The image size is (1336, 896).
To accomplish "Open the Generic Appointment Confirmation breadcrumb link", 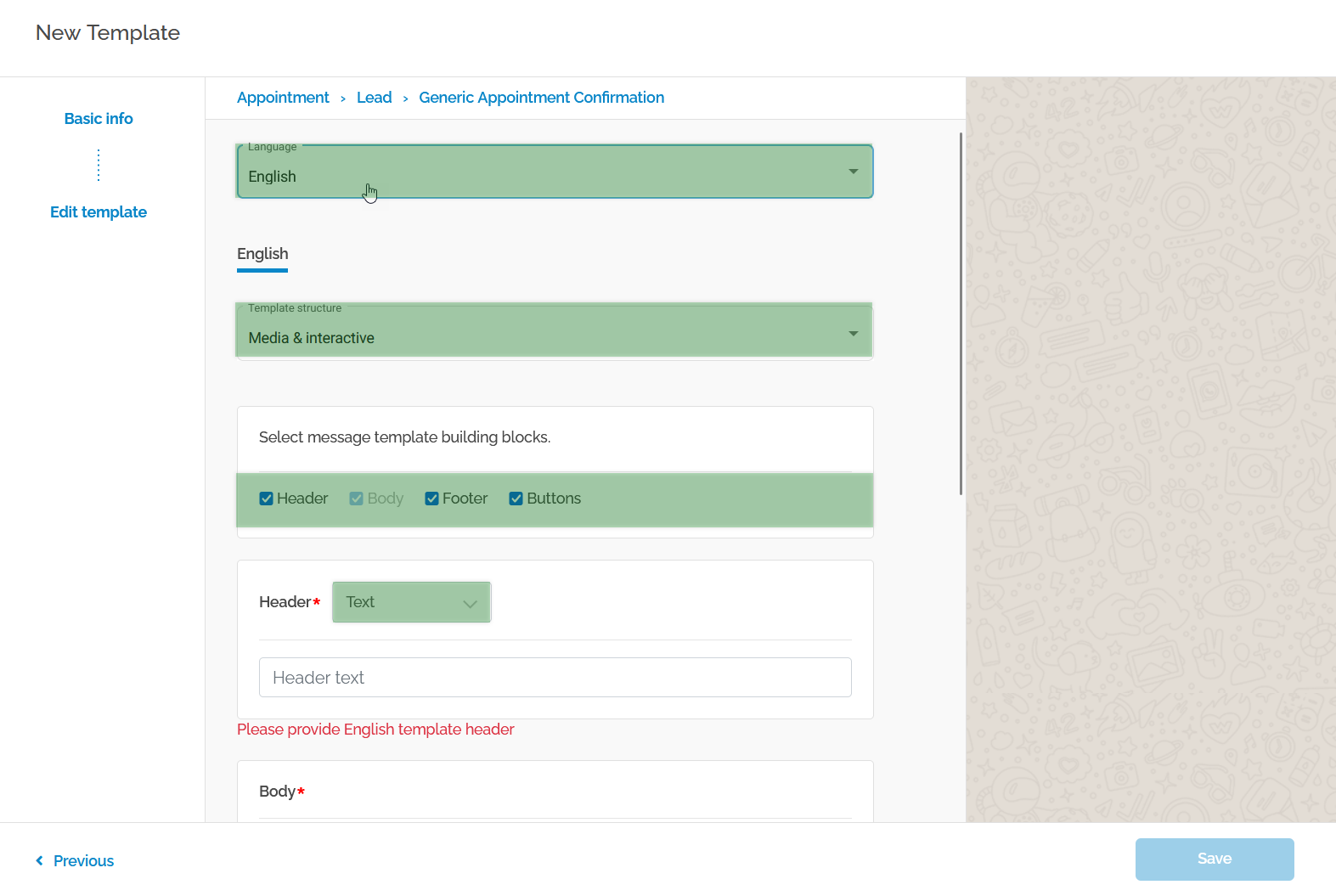I will click(542, 98).
